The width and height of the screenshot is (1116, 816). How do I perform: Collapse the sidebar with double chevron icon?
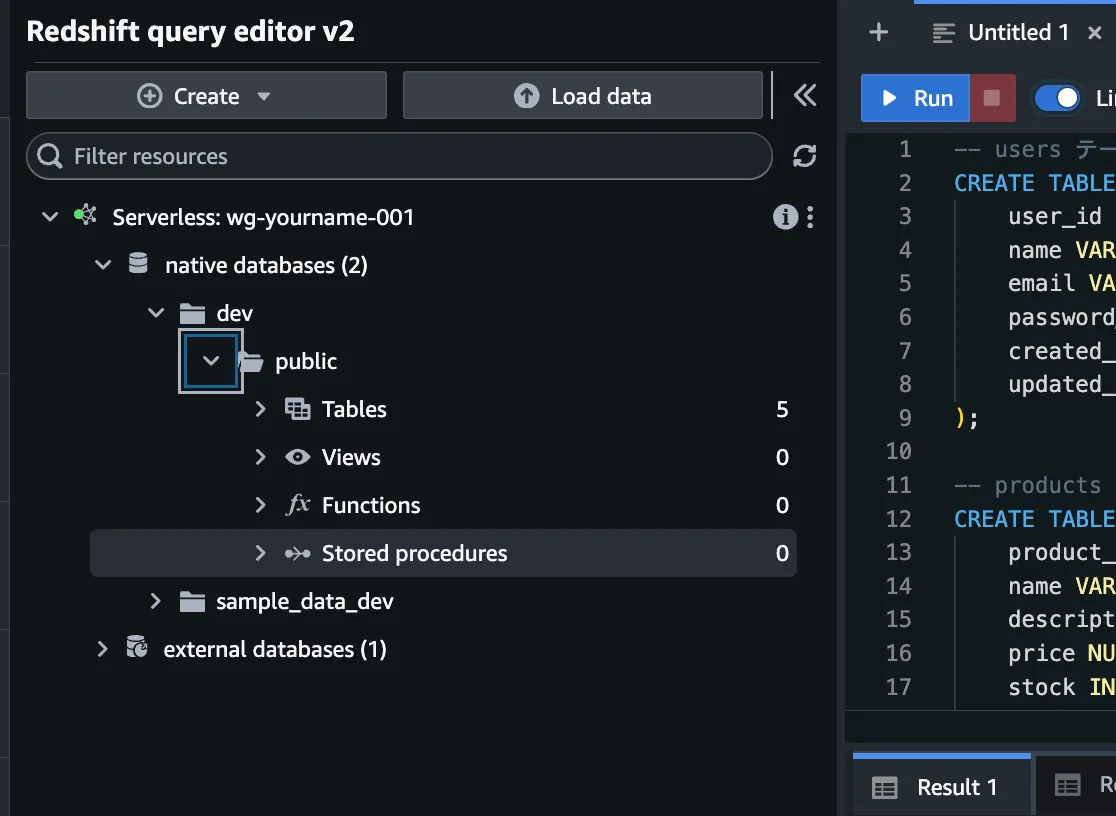tap(804, 95)
